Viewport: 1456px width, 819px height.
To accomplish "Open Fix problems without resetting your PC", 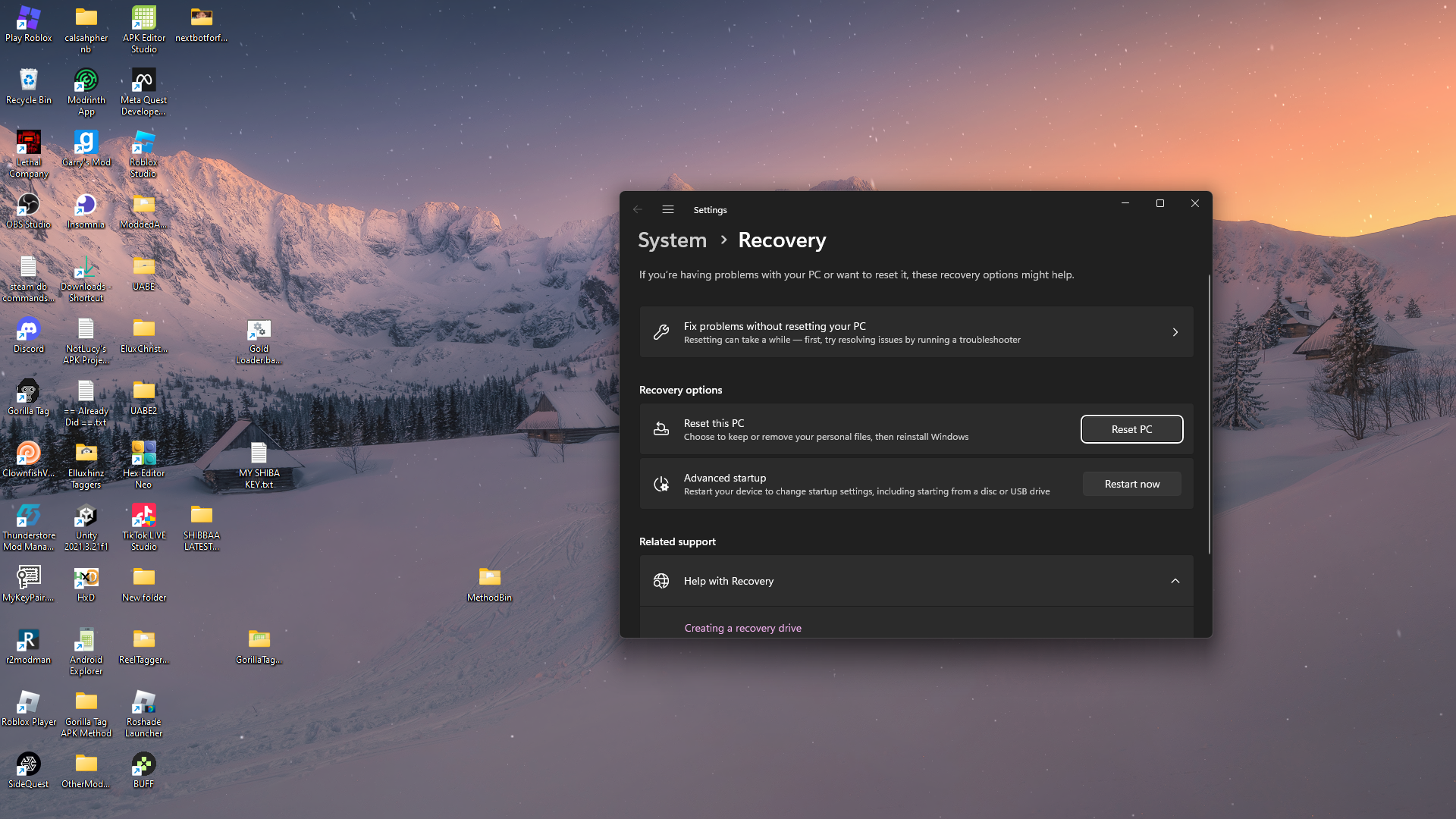I will [x=916, y=332].
